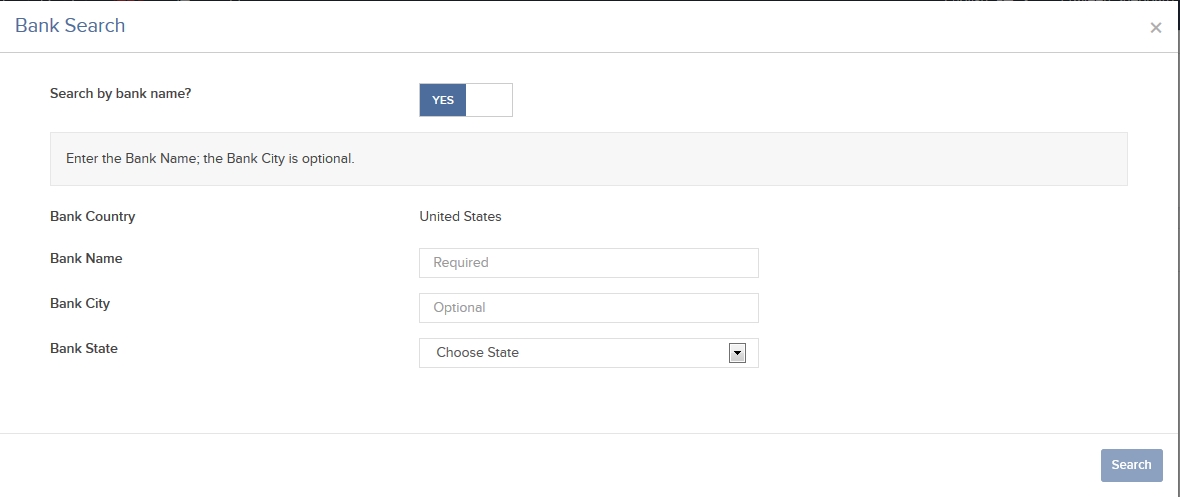This screenshot has height=497, width=1180.
Task: Close the Bank Search dialog
Action: pos(1155,28)
